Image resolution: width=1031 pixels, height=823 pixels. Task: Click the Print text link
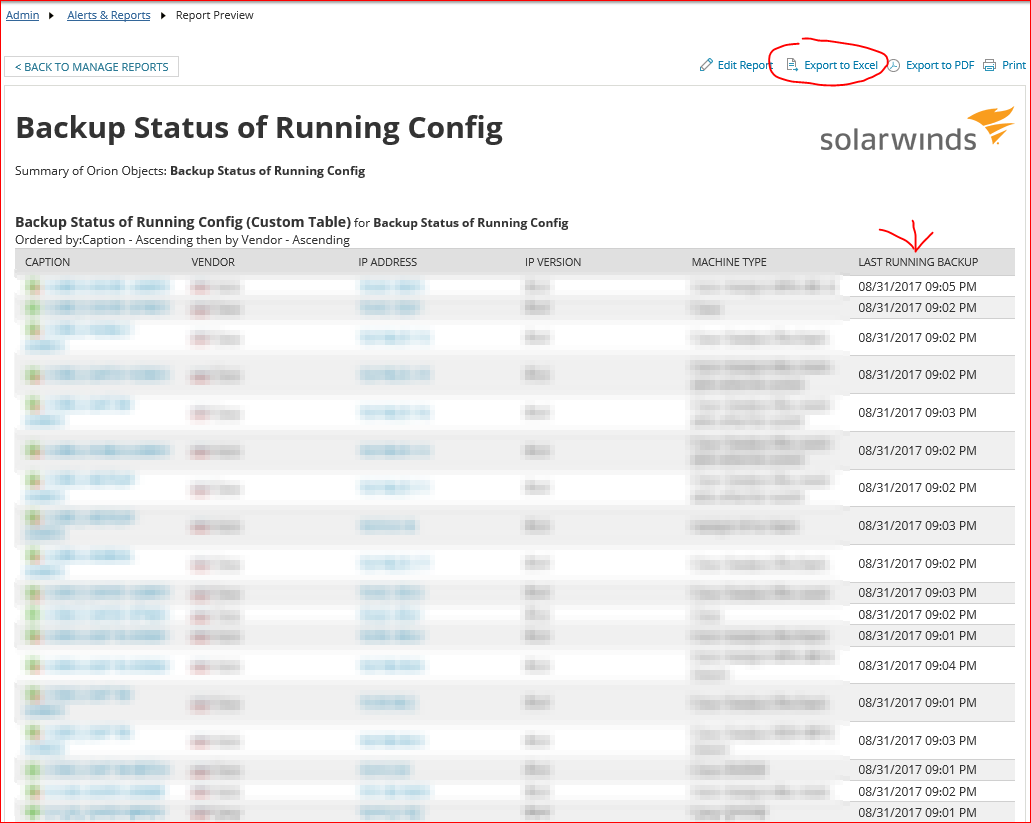click(x=1014, y=66)
